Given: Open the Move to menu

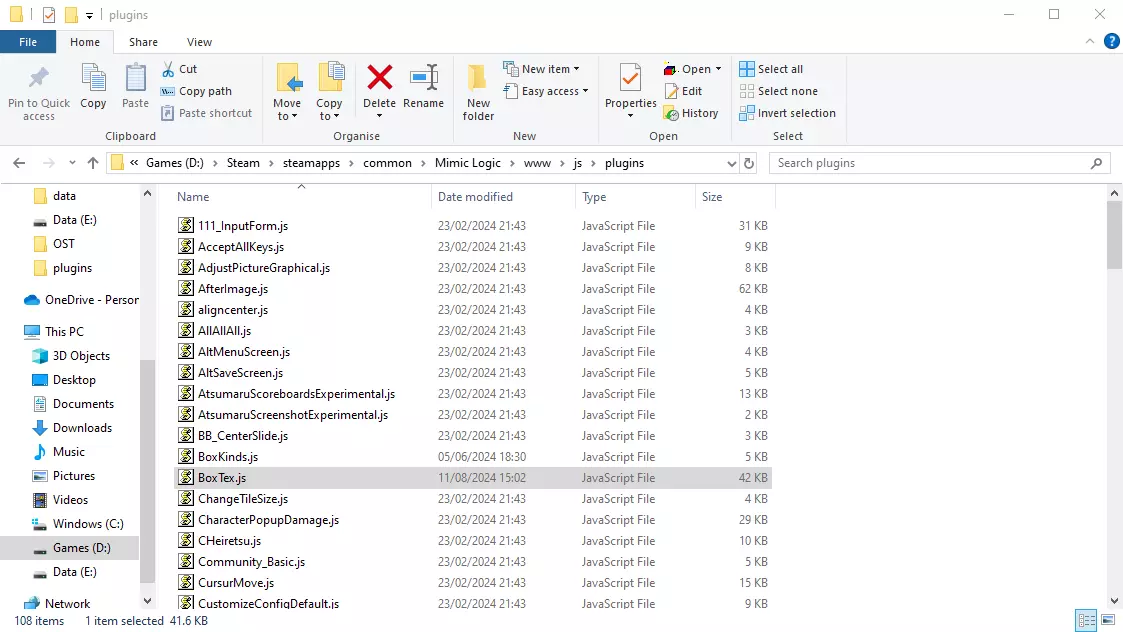Looking at the screenshot, I should (287, 92).
